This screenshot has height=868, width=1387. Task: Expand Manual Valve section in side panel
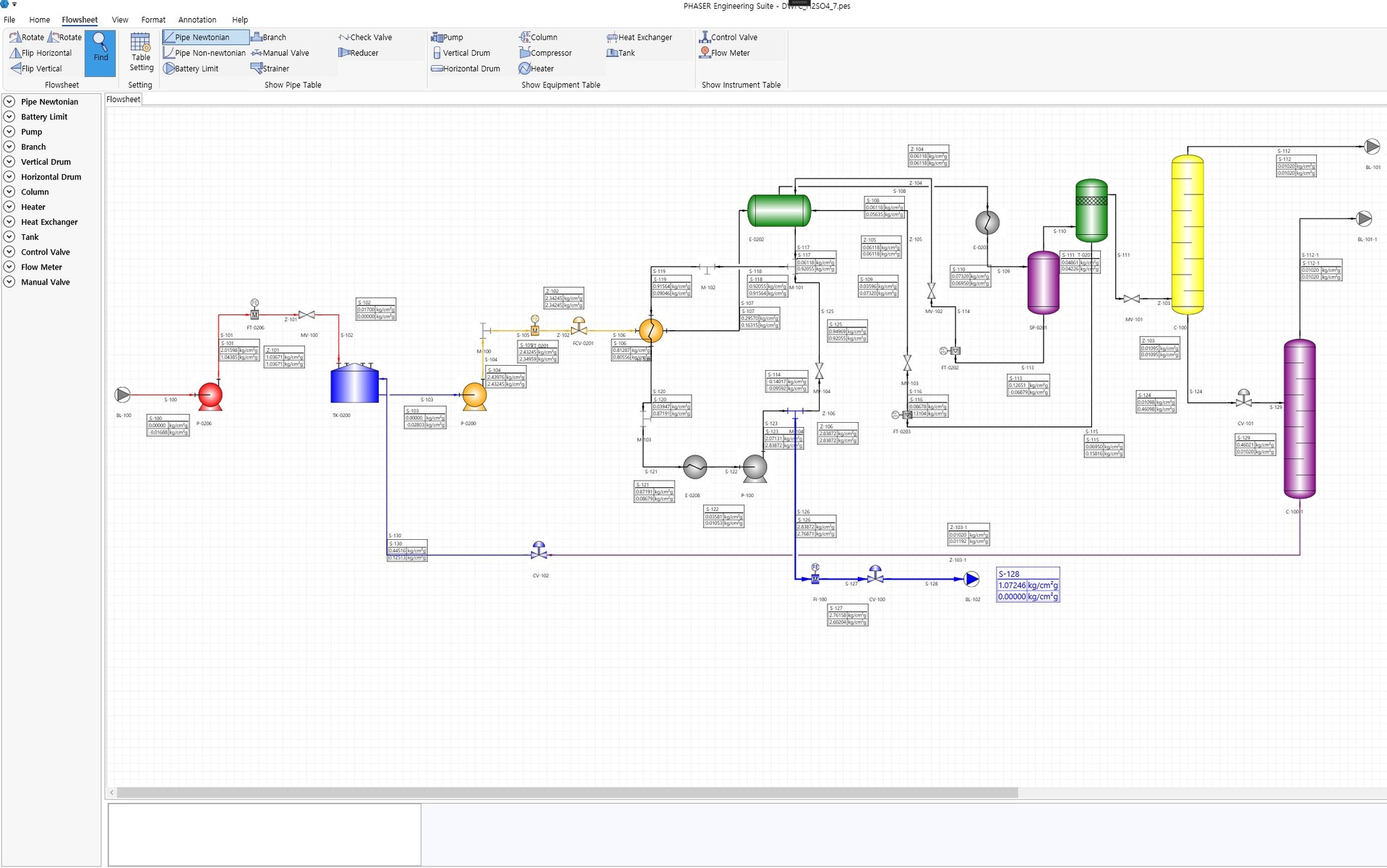pos(9,282)
